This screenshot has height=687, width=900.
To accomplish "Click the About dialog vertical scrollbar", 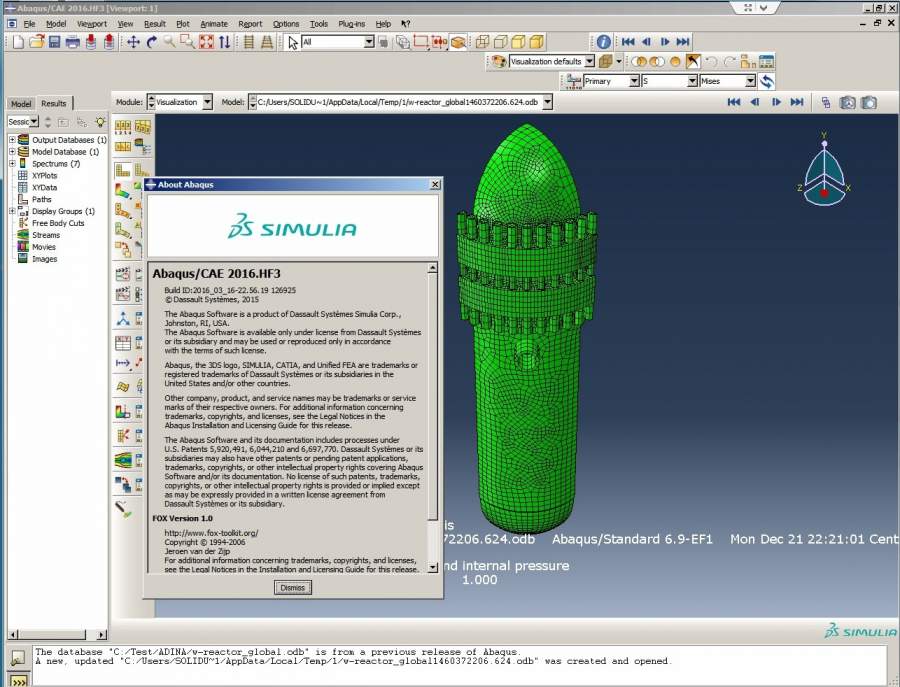I will [433, 417].
